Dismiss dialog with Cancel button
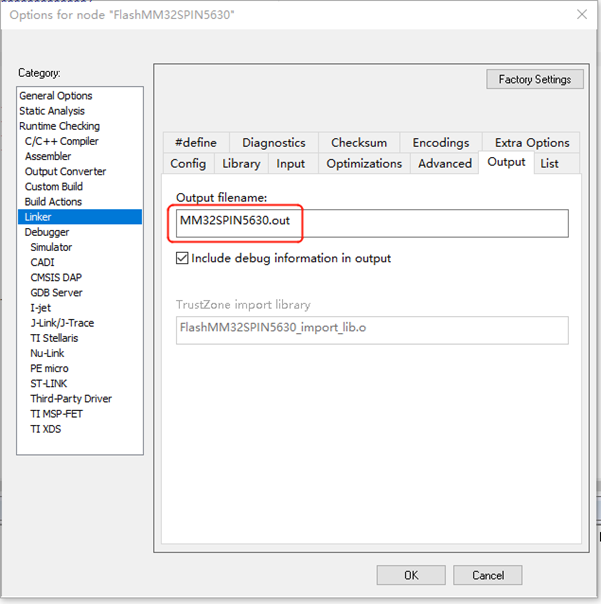This screenshot has height=604, width=601. pyautogui.click(x=487, y=575)
